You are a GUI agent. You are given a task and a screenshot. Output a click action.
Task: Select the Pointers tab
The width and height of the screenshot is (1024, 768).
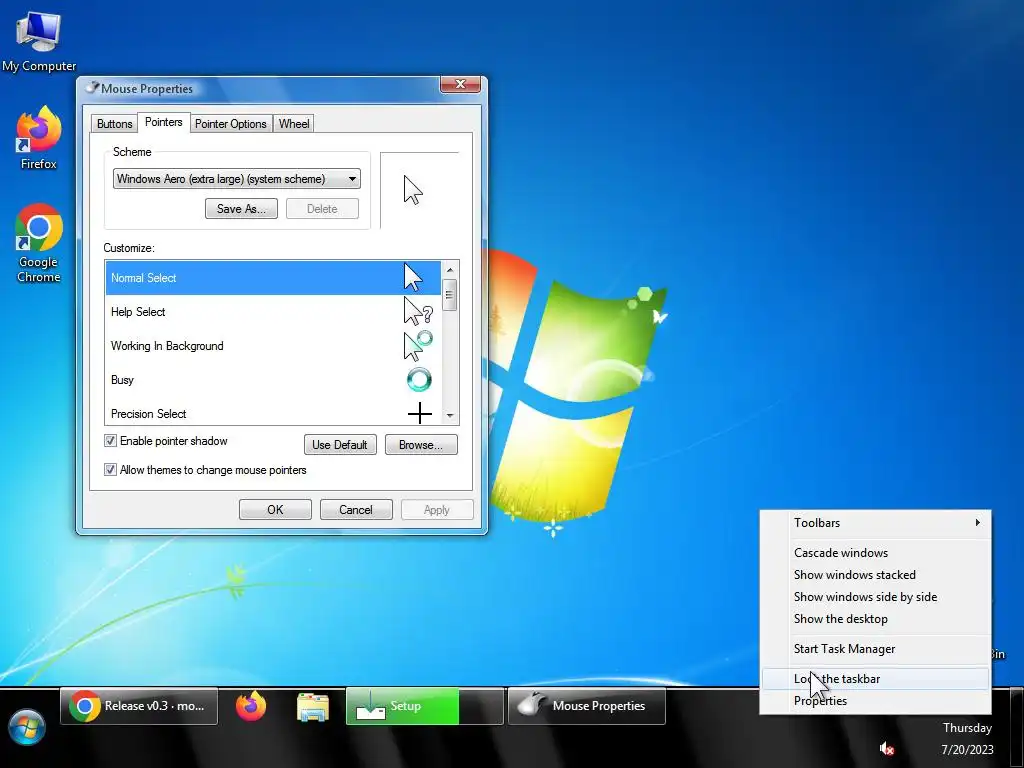pos(163,122)
